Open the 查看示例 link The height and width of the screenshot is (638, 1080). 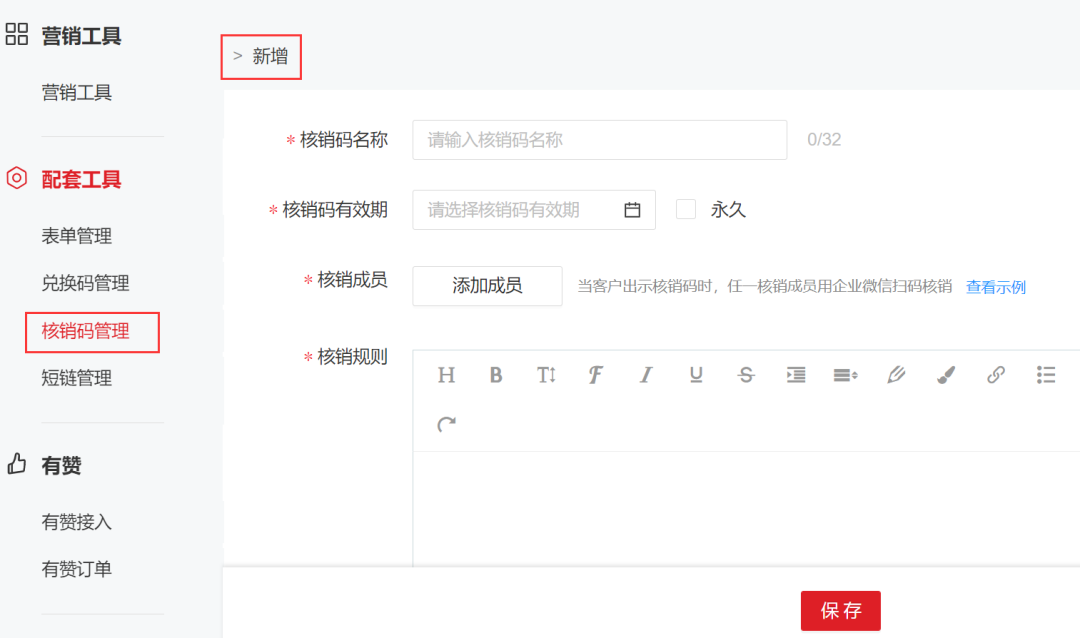995,287
